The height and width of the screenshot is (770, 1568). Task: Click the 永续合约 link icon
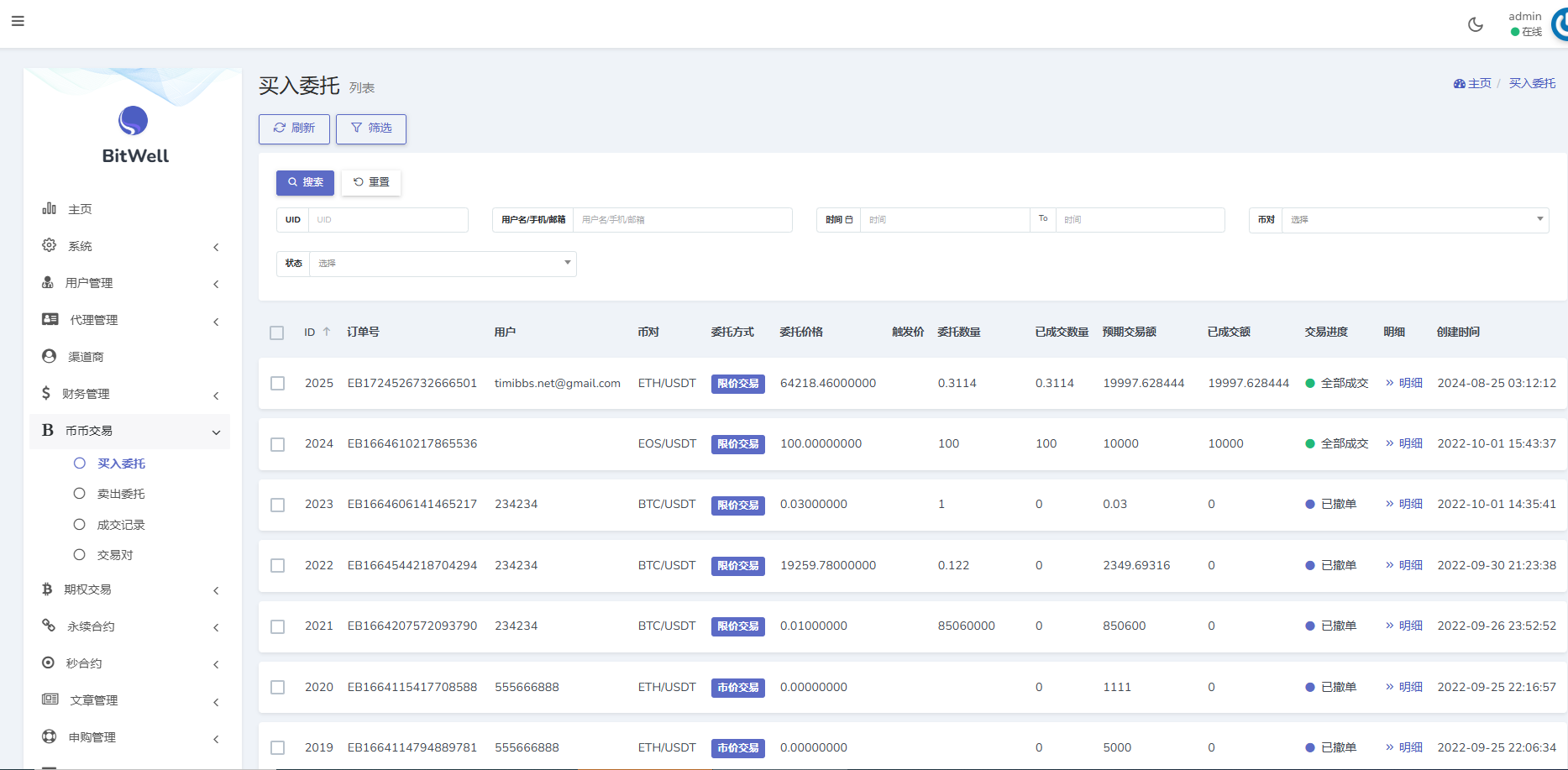(x=49, y=626)
